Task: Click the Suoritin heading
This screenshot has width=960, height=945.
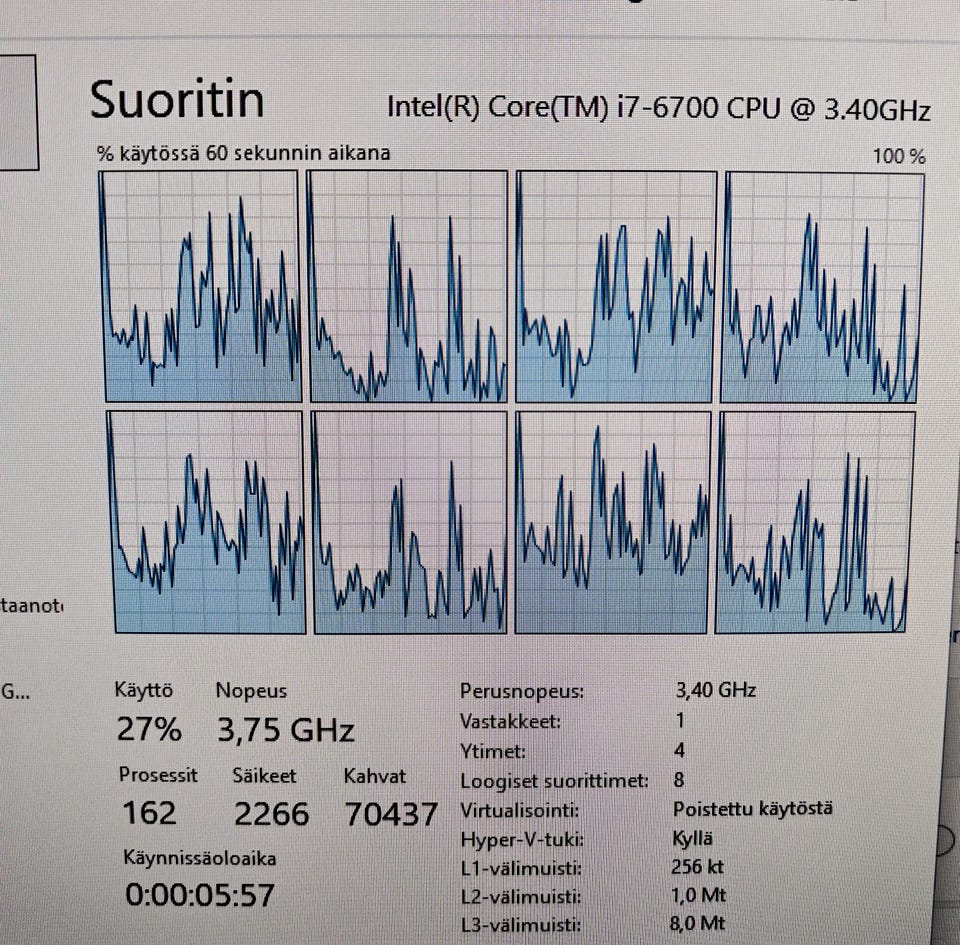Action: (177, 100)
